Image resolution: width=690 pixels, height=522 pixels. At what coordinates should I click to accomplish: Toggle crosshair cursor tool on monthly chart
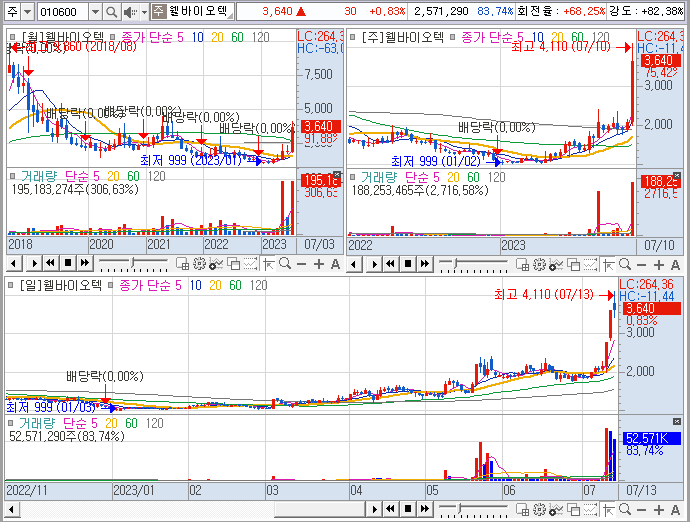point(268,264)
